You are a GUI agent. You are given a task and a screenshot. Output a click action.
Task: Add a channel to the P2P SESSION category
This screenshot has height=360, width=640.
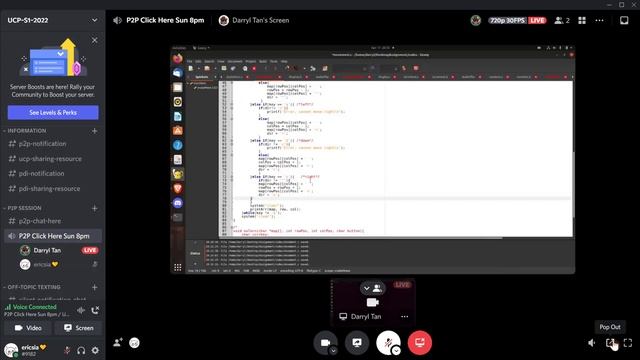click(x=95, y=208)
